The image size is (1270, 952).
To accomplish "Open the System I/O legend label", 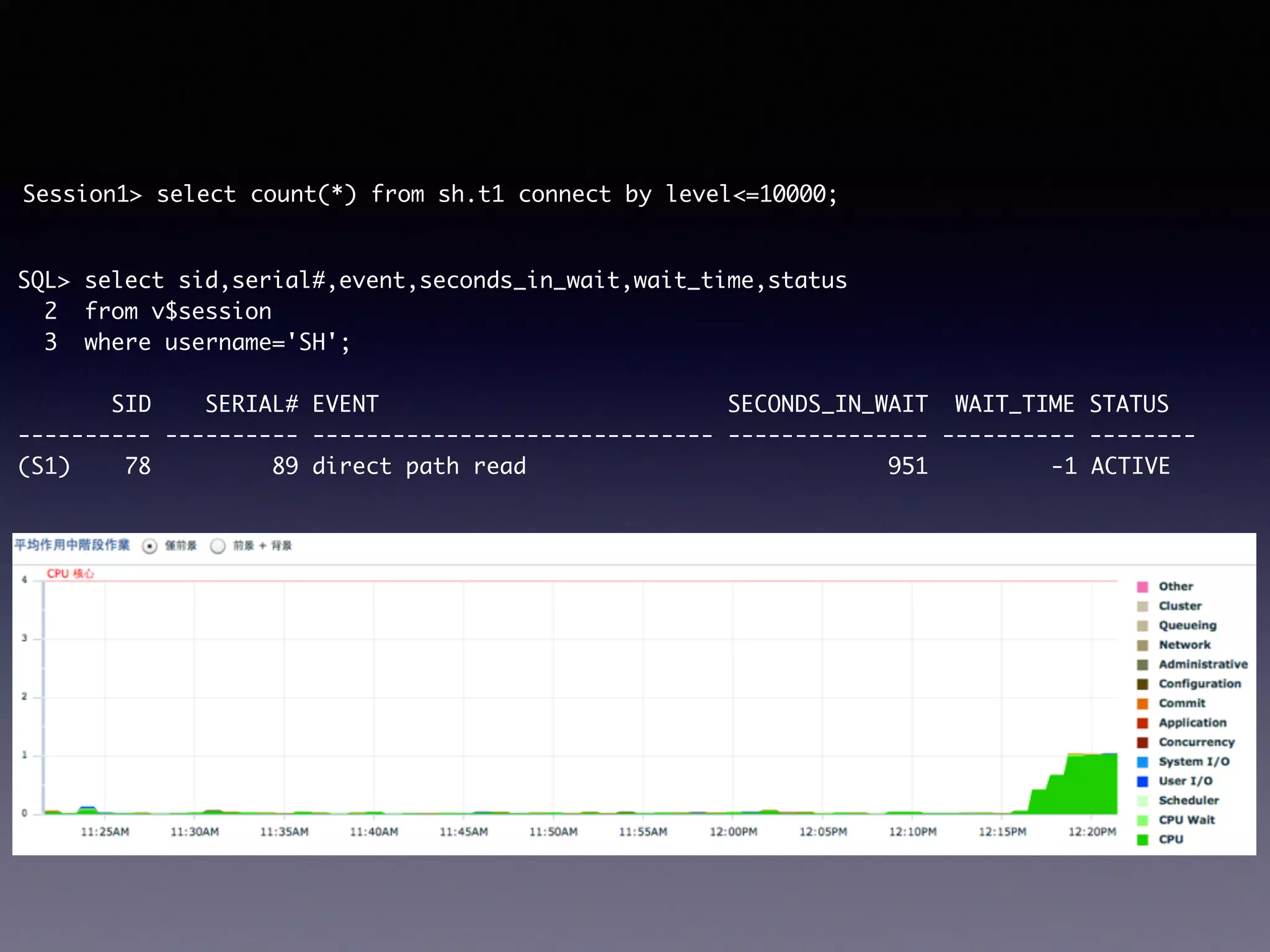I will (1194, 762).
